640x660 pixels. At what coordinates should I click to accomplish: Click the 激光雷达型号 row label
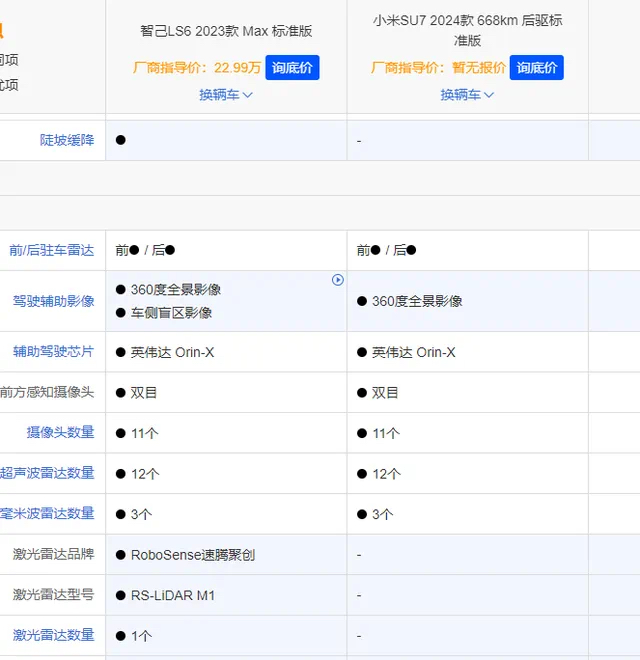coord(53,594)
